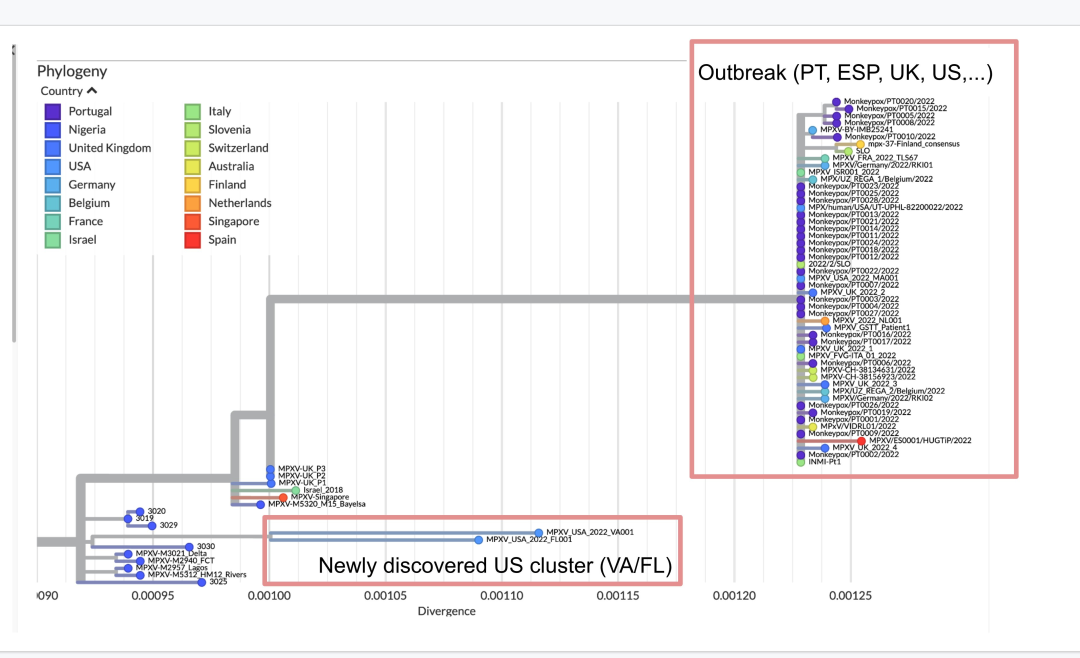The height and width of the screenshot is (658, 1080).
Task: Click the 0.00100 axis tick label
Action: pos(269,595)
